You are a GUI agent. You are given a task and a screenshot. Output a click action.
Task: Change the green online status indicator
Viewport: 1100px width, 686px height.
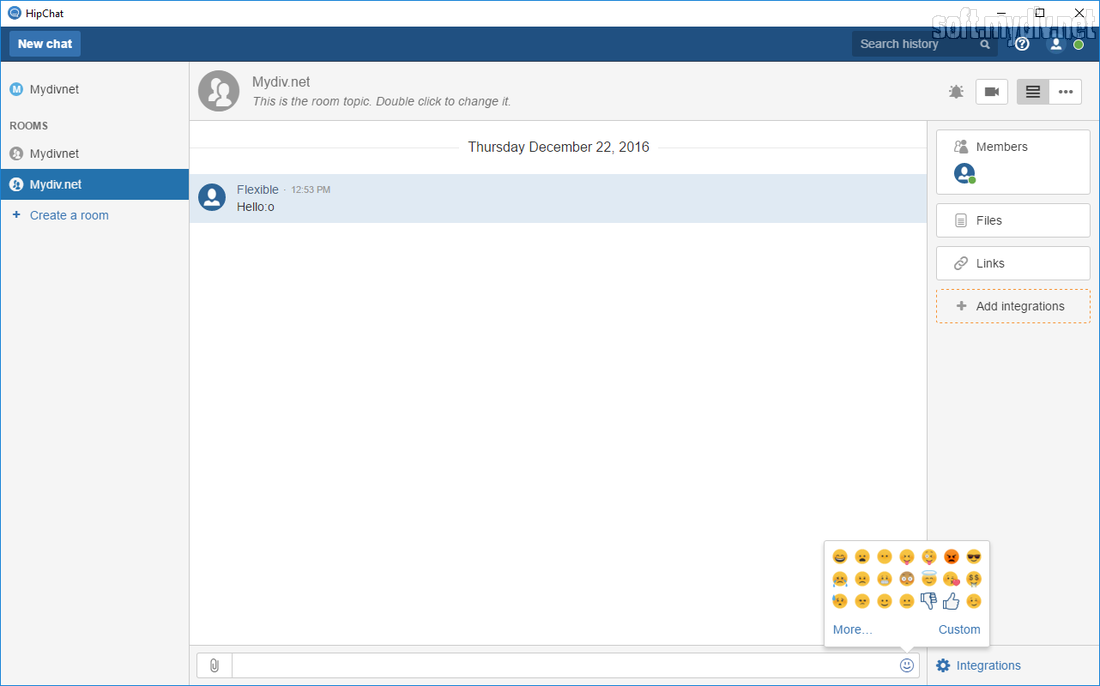[1079, 44]
